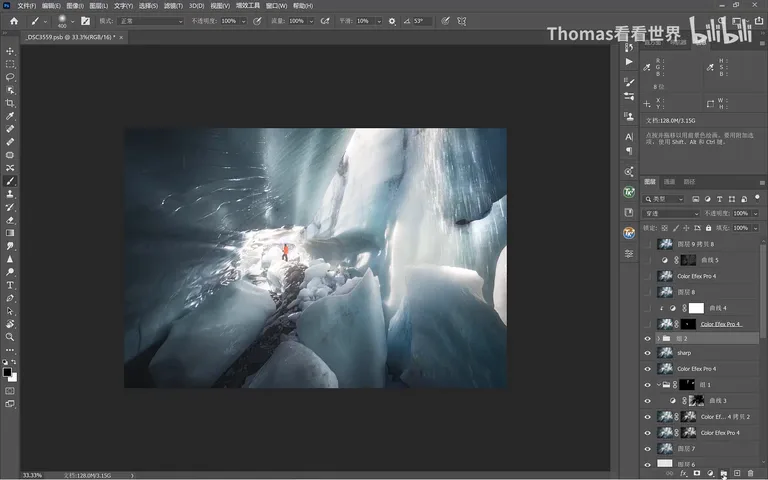Hide the 组 1 group

[x=648, y=385]
